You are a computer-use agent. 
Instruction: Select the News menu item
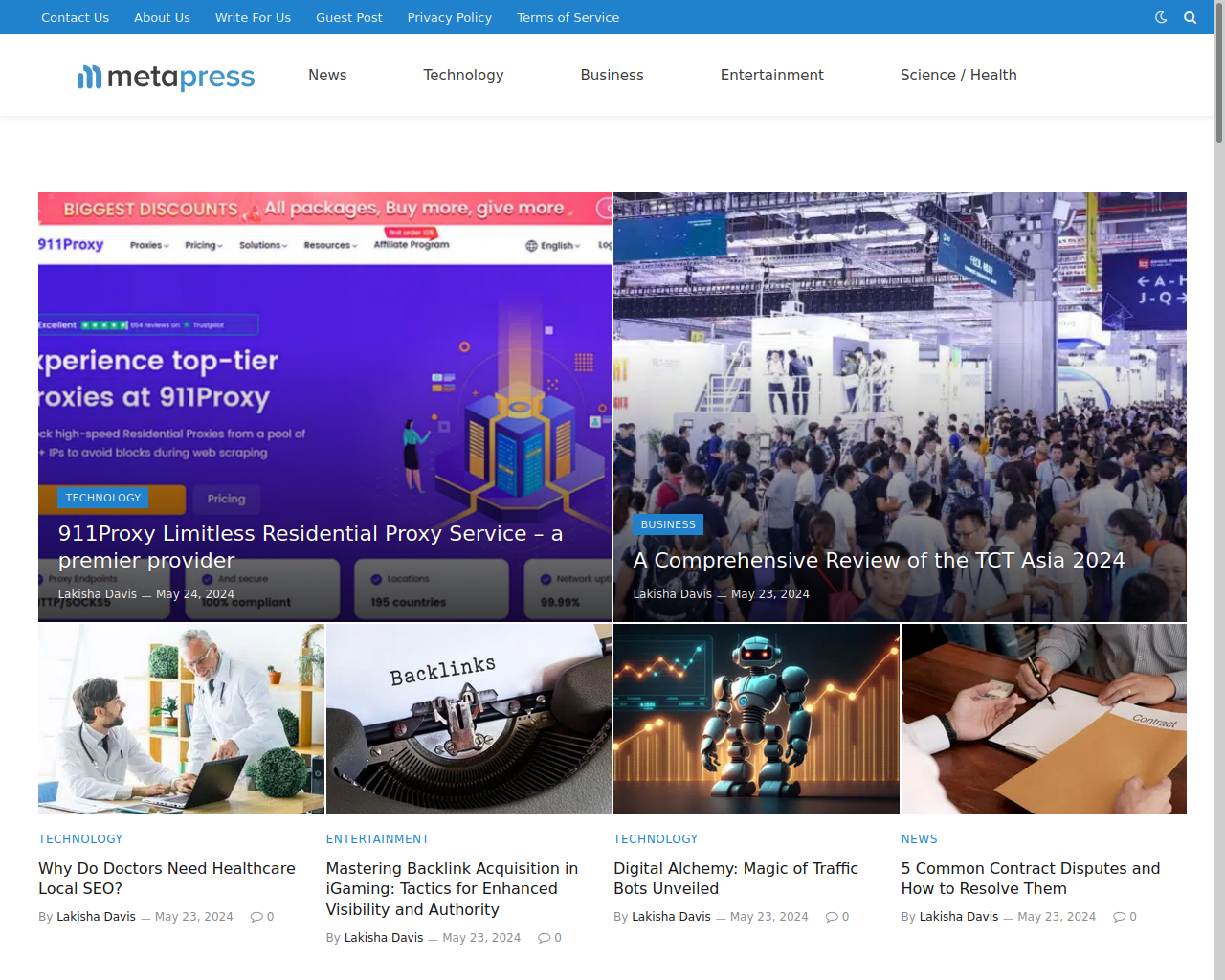pyautogui.click(x=327, y=75)
